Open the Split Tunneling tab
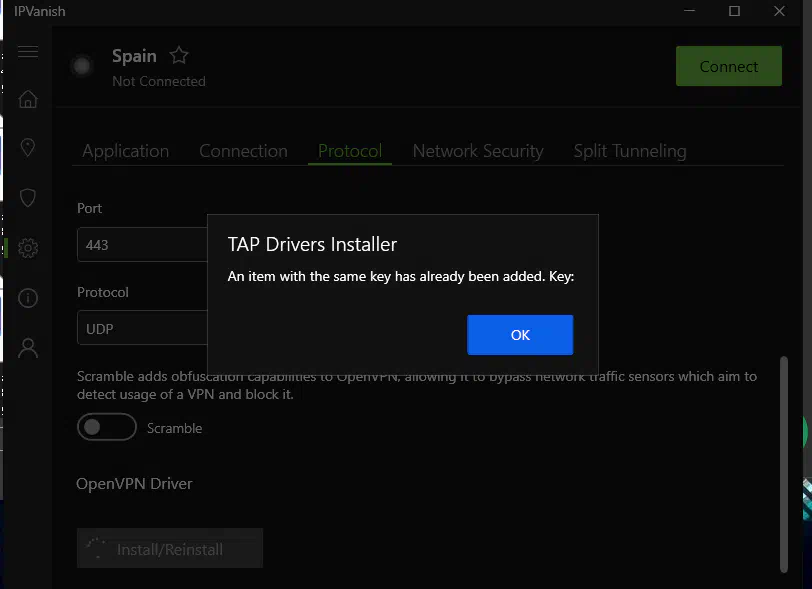 630,151
